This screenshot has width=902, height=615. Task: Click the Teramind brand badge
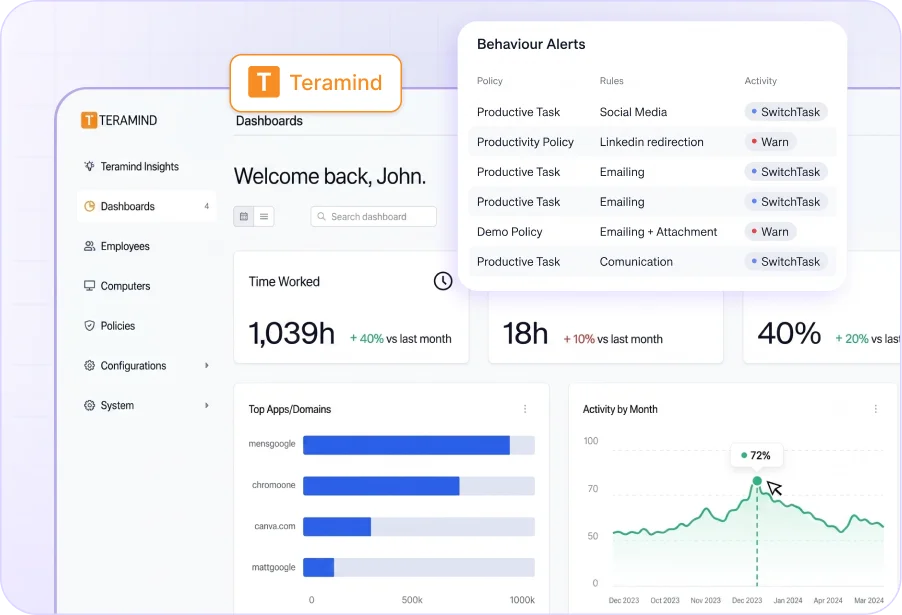[315, 83]
